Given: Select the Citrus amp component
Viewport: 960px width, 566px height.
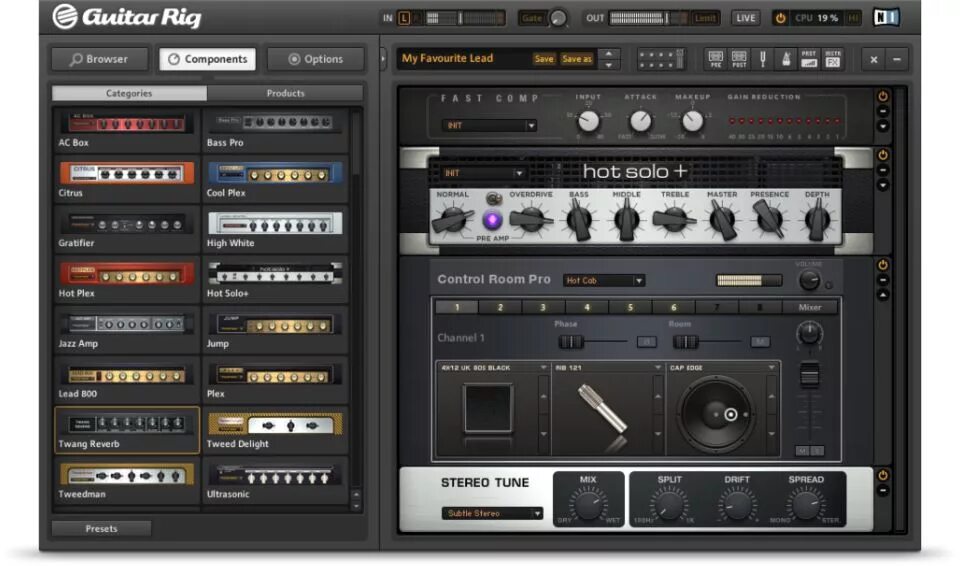Looking at the screenshot, I should tap(127, 181).
